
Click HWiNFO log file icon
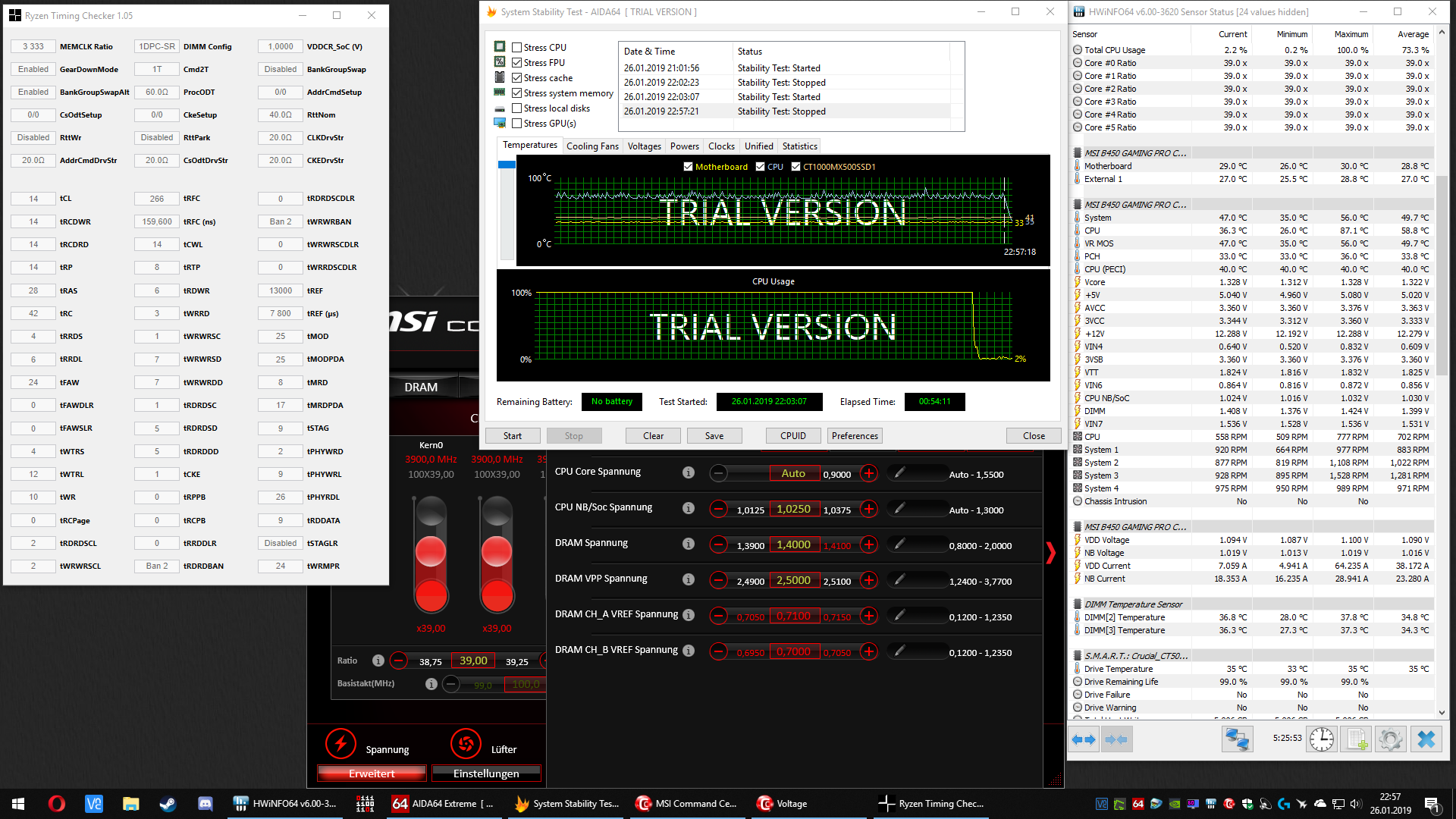pos(1356,739)
